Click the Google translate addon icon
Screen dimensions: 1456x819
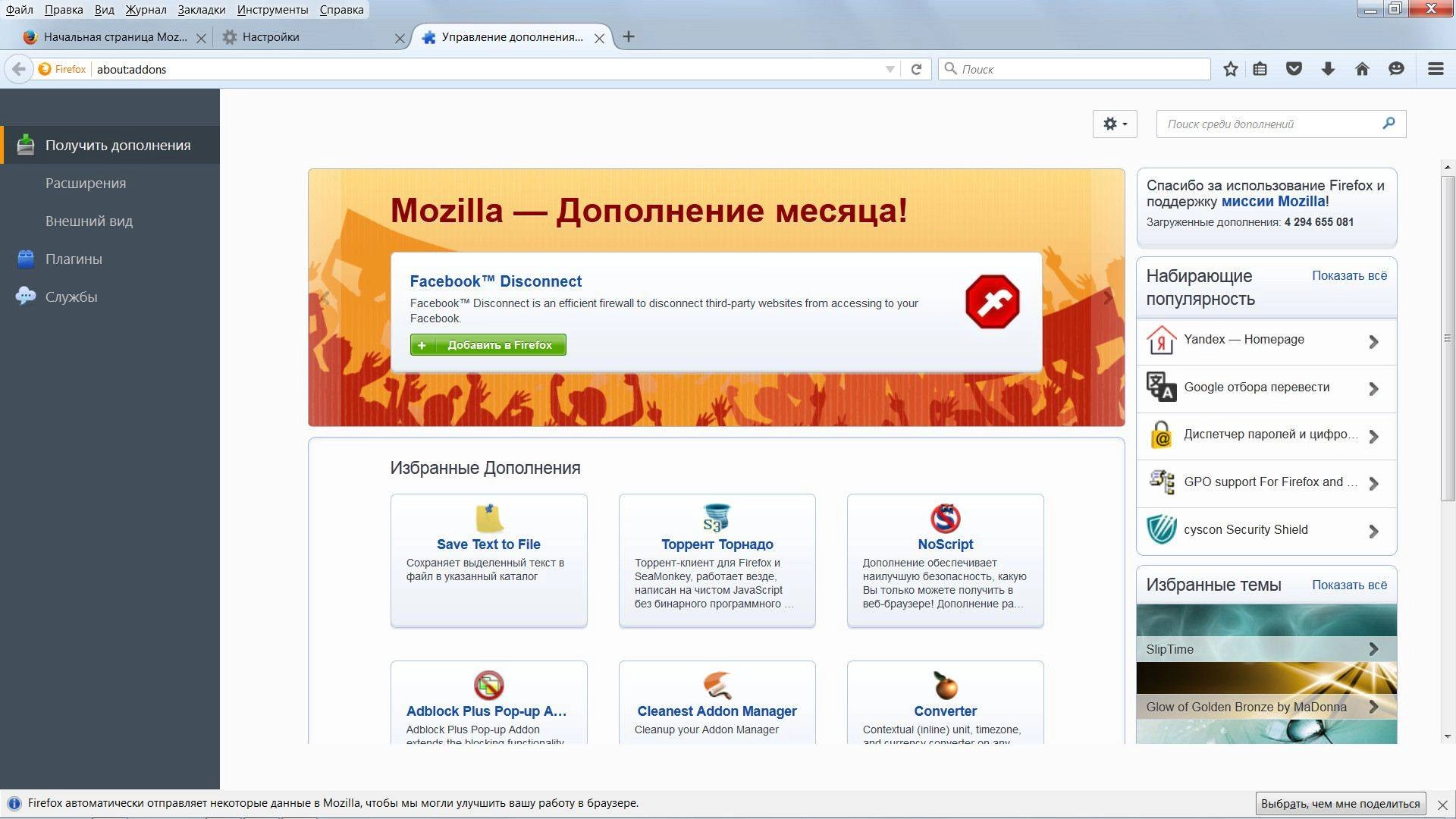coord(1161,388)
